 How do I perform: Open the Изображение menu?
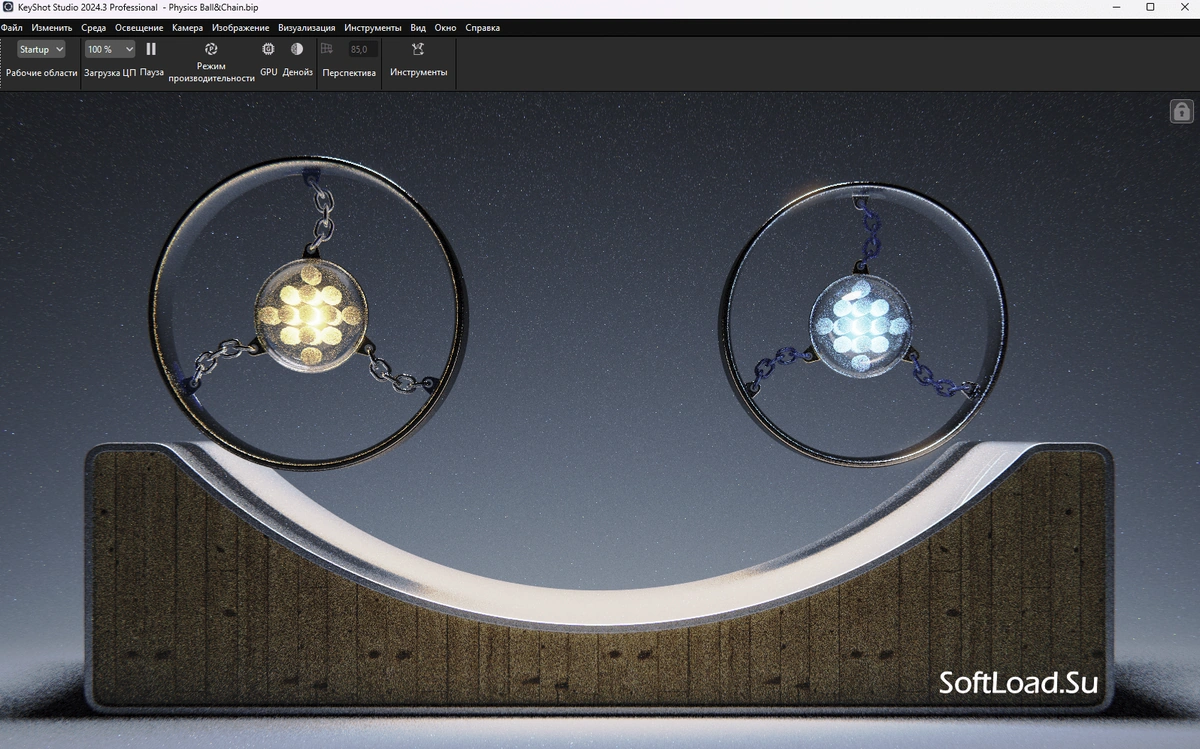[x=240, y=28]
